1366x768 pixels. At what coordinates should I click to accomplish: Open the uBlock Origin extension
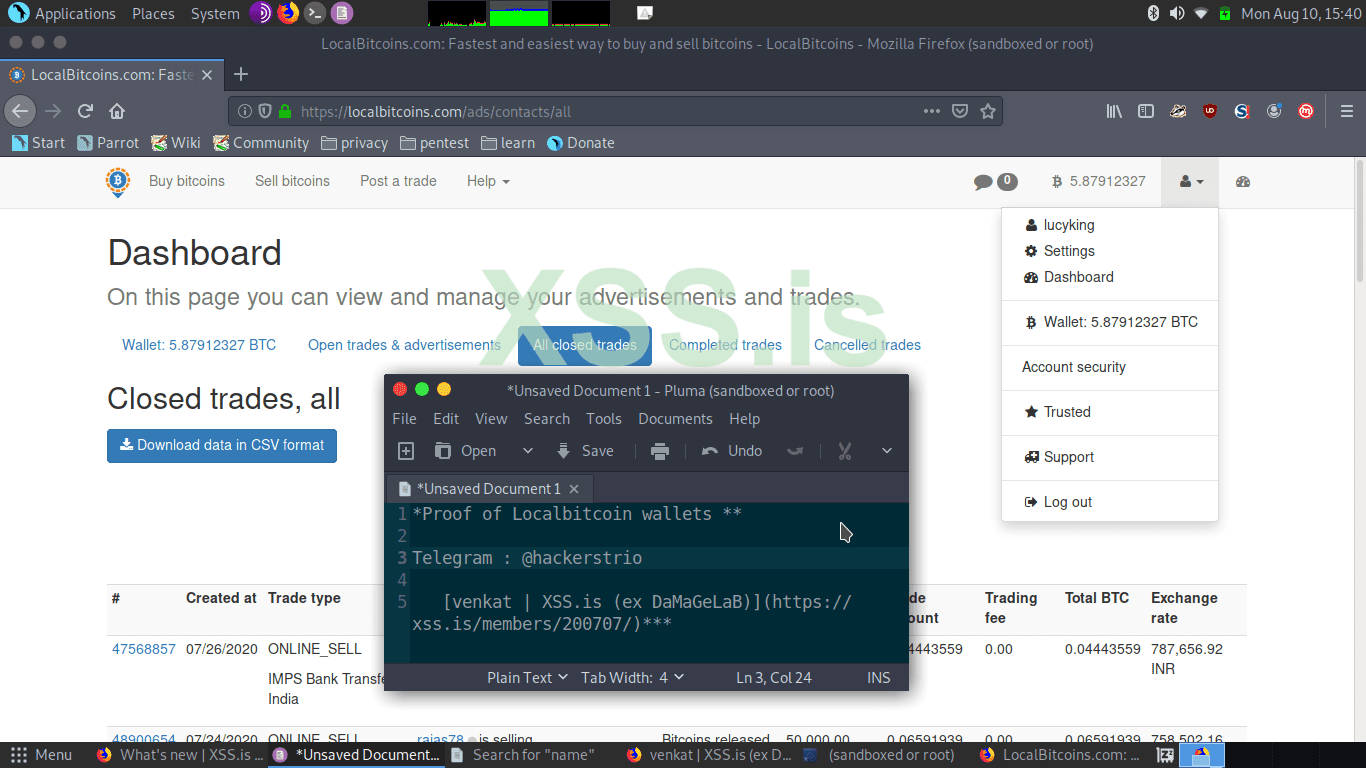(1210, 112)
